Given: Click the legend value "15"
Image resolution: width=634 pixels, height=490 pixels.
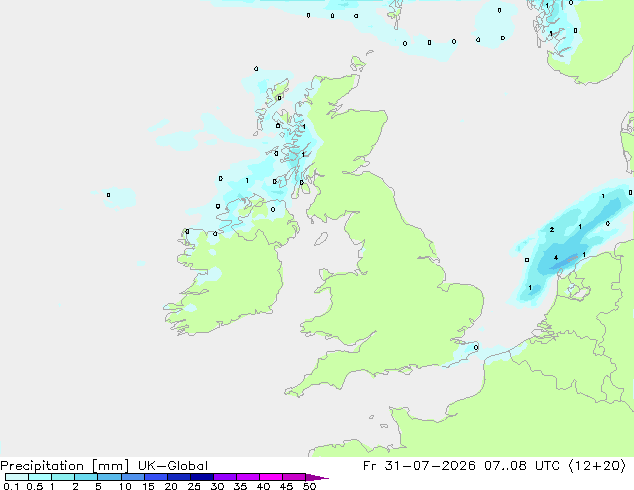Looking at the screenshot, I should pos(148,486).
